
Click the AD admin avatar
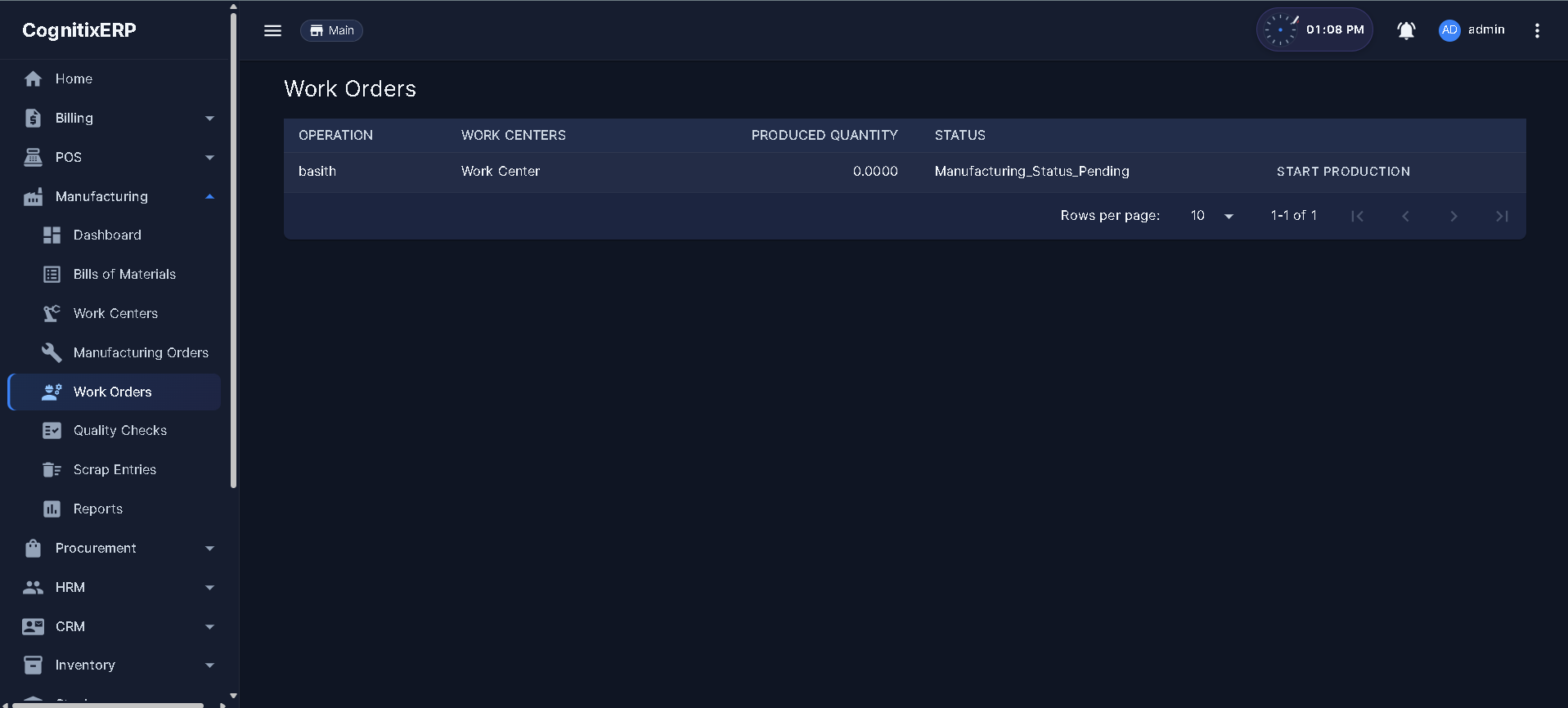1449,30
